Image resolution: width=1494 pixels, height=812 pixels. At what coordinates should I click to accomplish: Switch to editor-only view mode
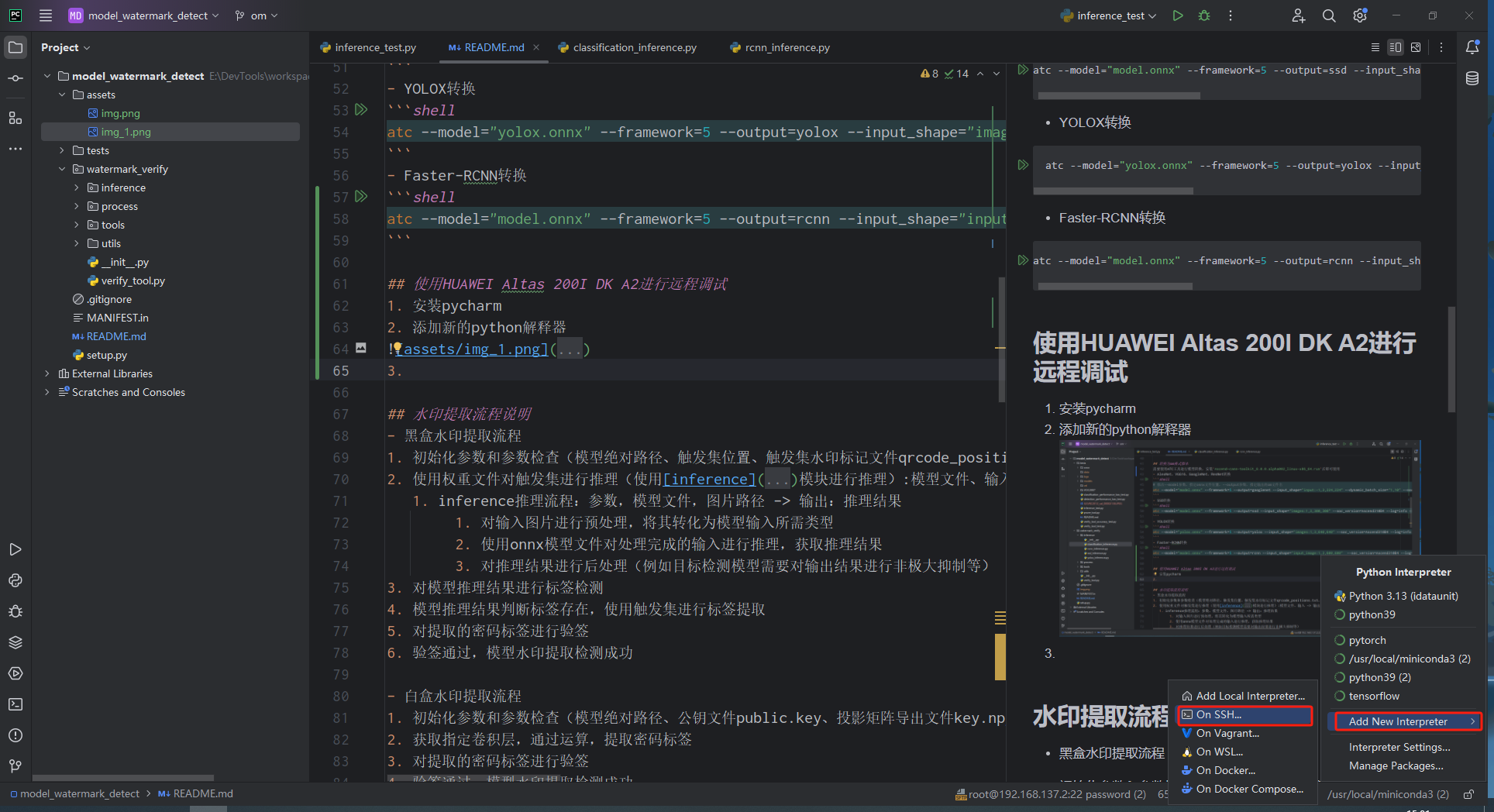click(1375, 47)
